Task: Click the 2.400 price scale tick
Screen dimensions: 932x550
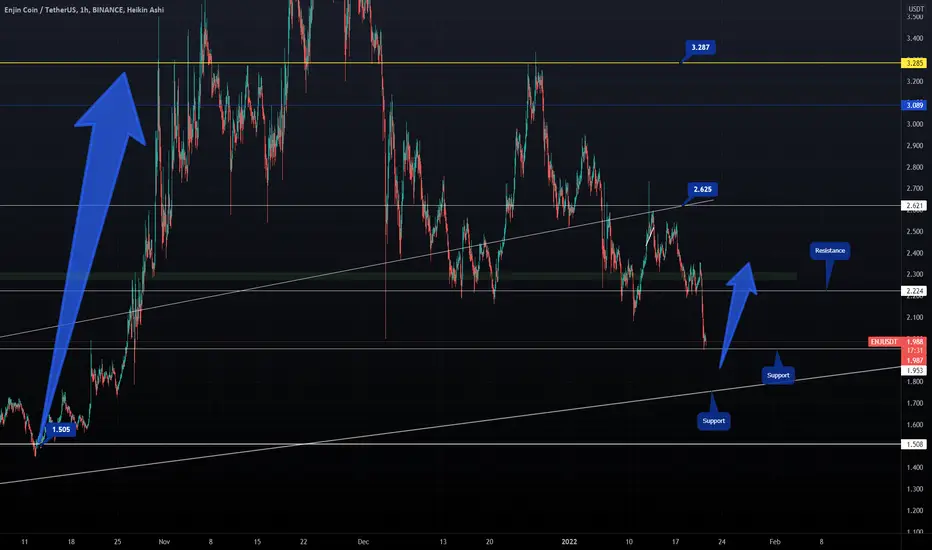Action: (915, 253)
